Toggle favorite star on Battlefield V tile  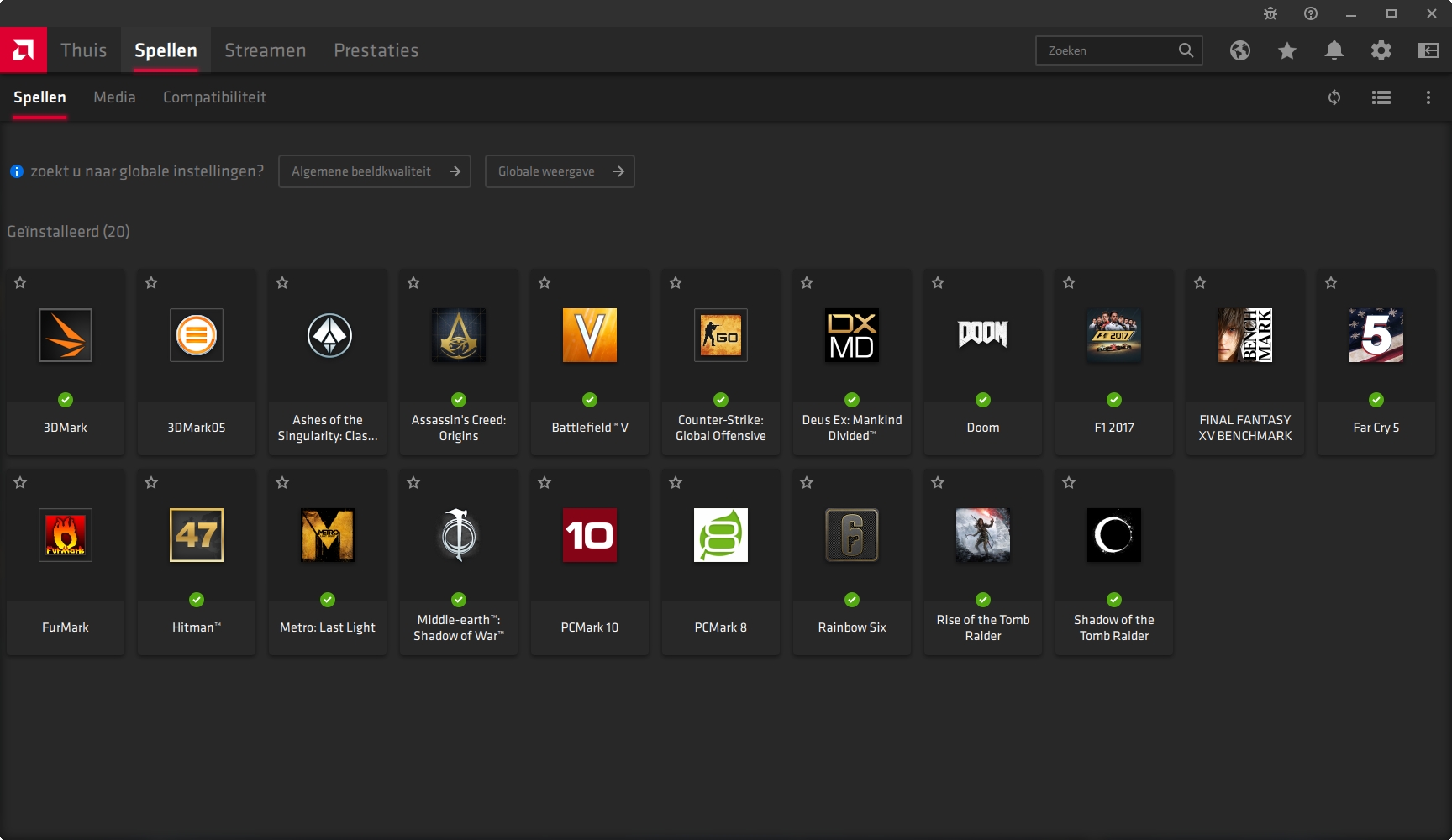544,283
